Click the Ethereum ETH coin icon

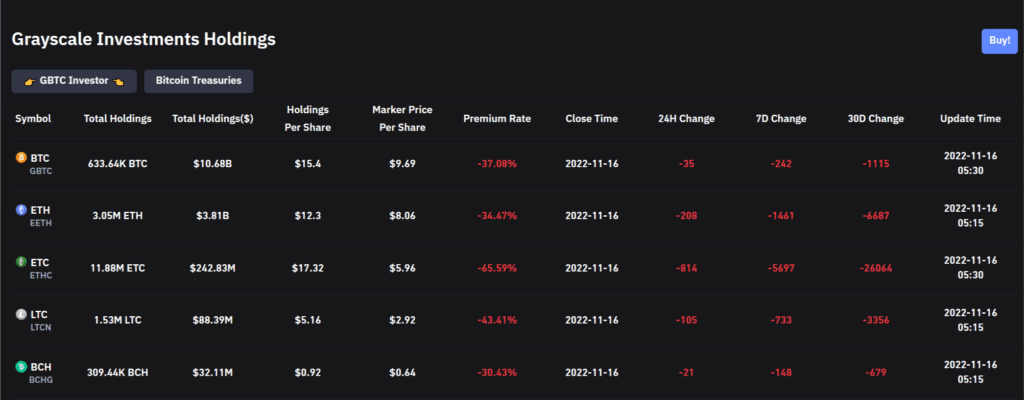click(x=21, y=210)
